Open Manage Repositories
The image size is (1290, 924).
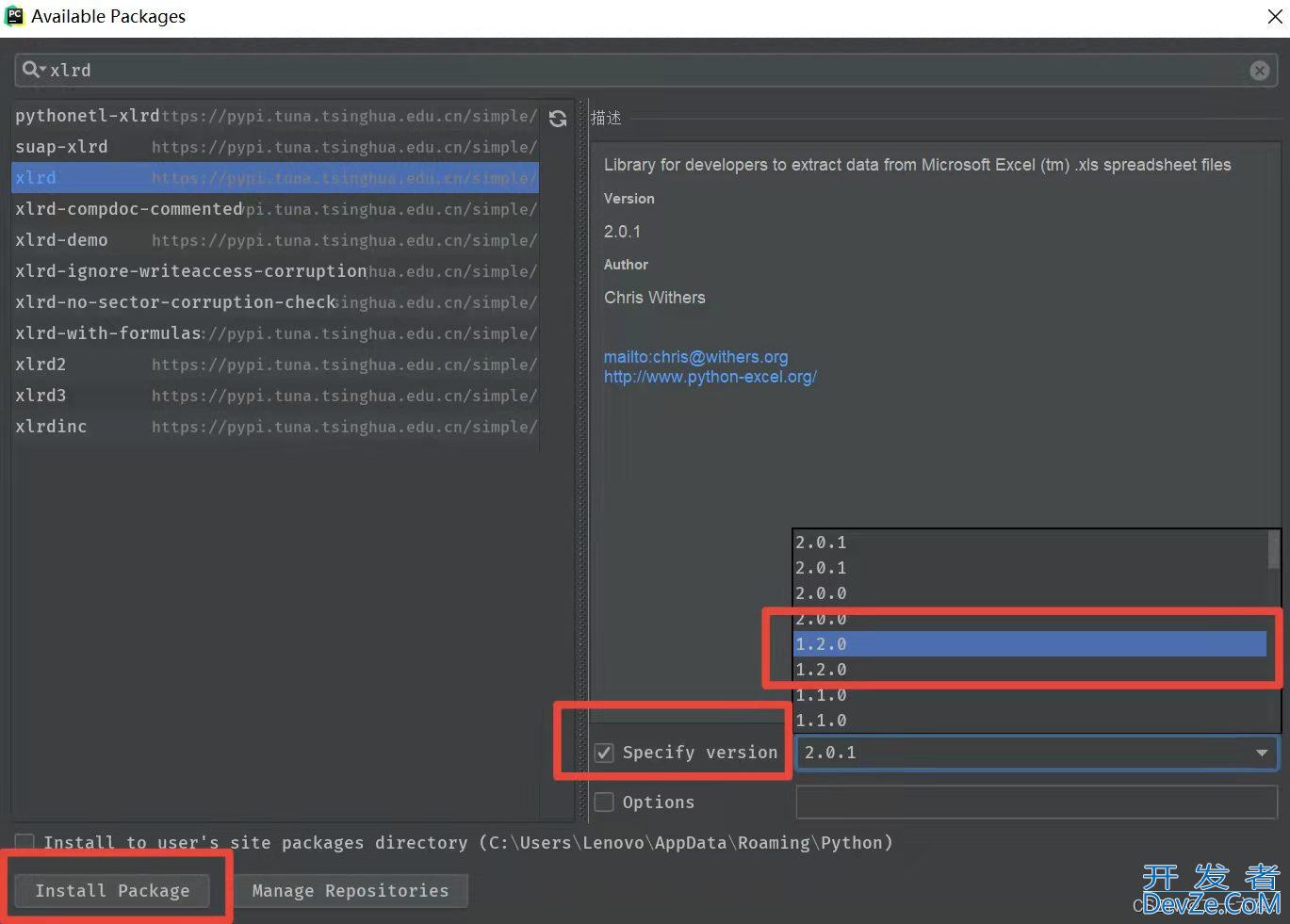(351, 890)
